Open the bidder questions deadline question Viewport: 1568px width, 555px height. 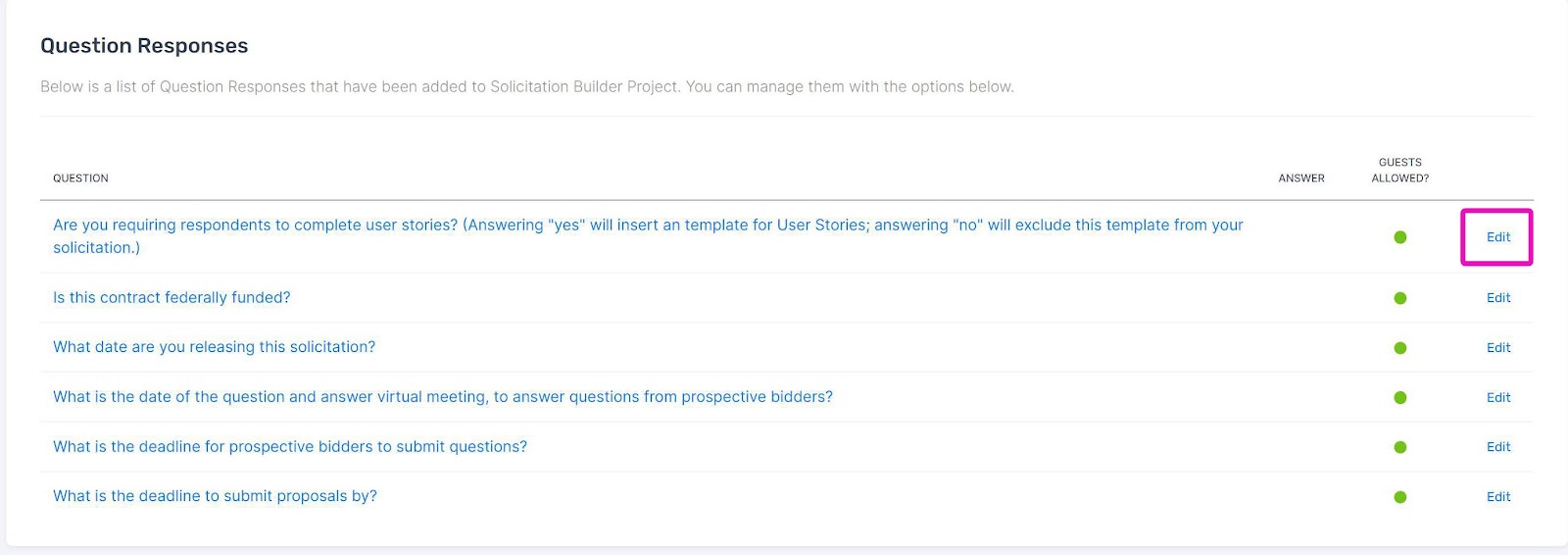tap(290, 446)
